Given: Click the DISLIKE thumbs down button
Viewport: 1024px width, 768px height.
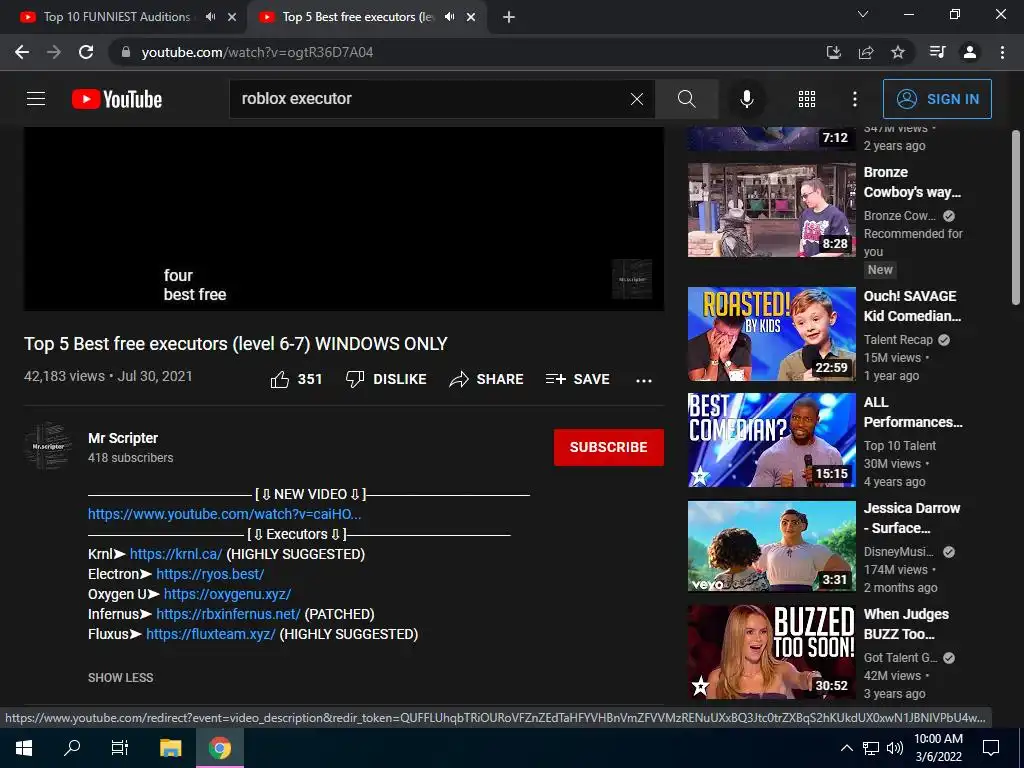Looking at the screenshot, I should click(x=386, y=379).
